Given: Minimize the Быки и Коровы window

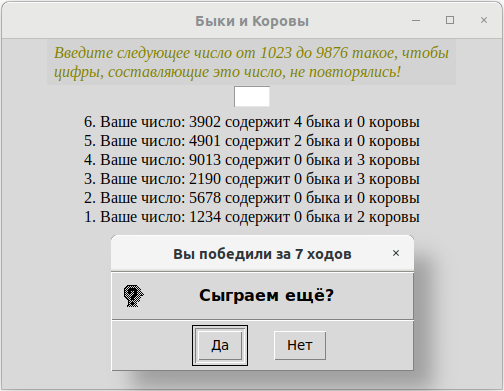Looking at the screenshot, I should pyautogui.click(x=416, y=20).
